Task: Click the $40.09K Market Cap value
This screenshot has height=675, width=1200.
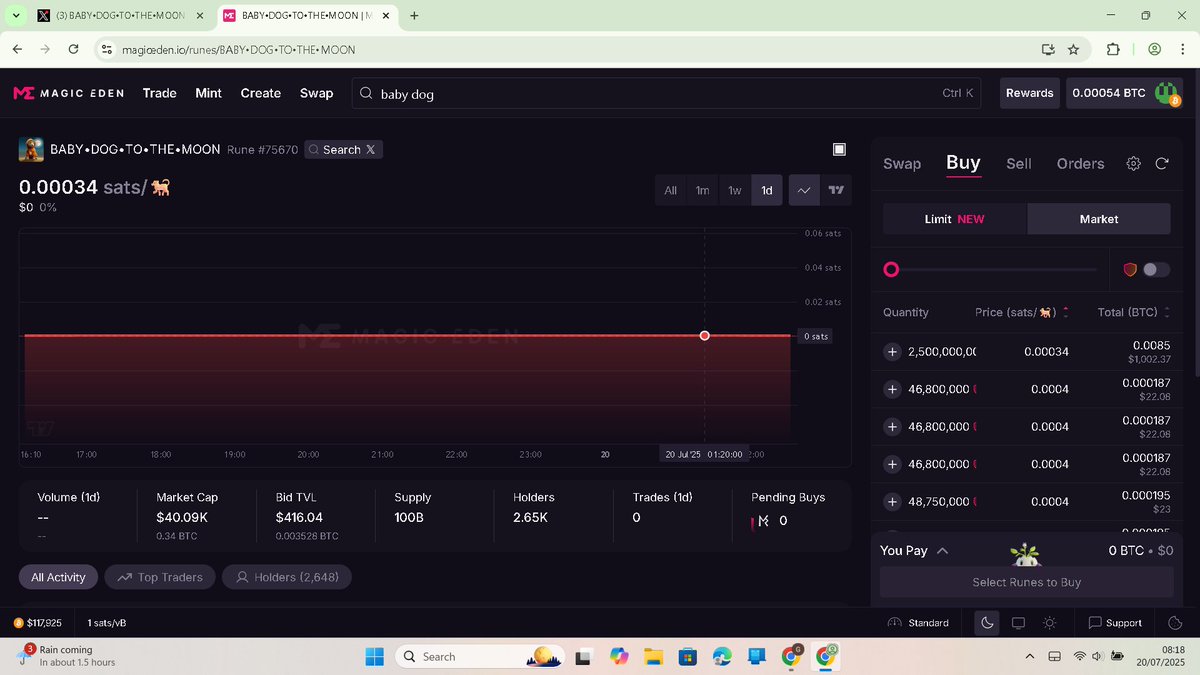Action: [x=182, y=518]
